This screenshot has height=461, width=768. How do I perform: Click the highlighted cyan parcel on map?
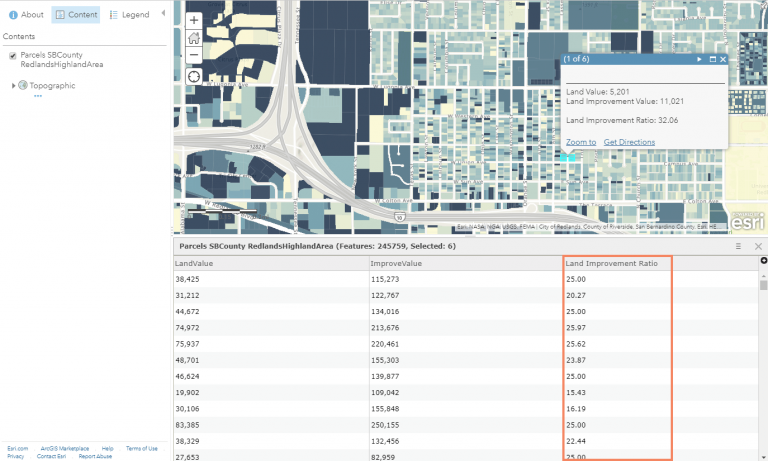click(568, 158)
